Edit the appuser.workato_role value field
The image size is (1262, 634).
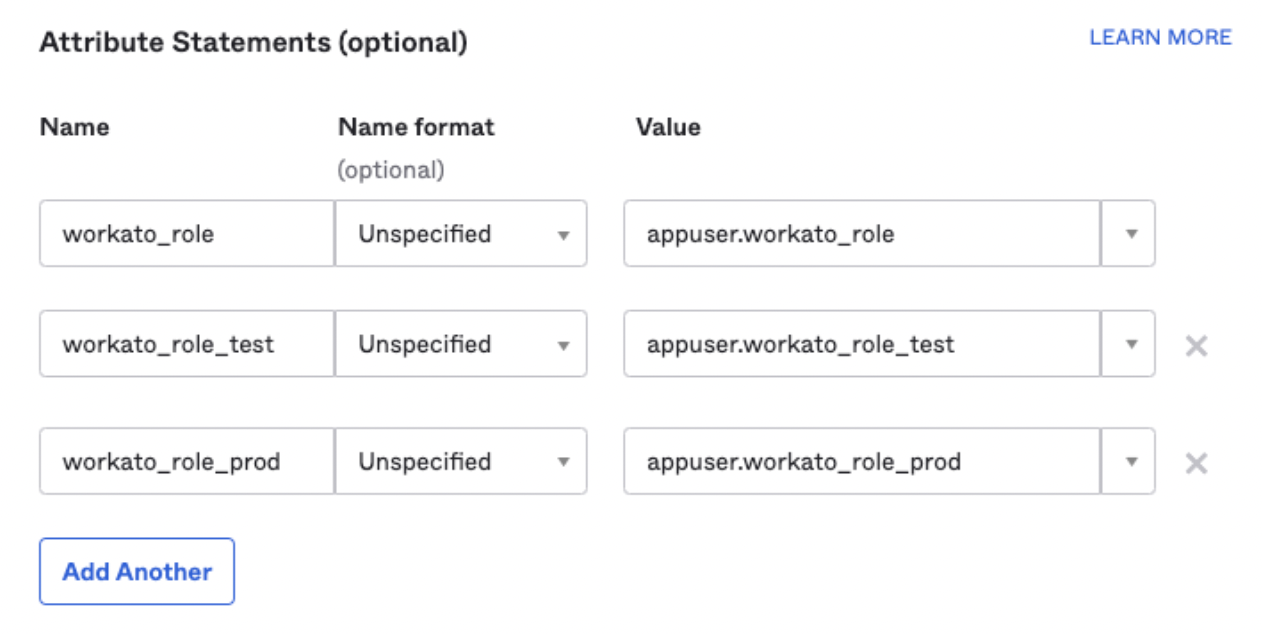coord(861,234)
